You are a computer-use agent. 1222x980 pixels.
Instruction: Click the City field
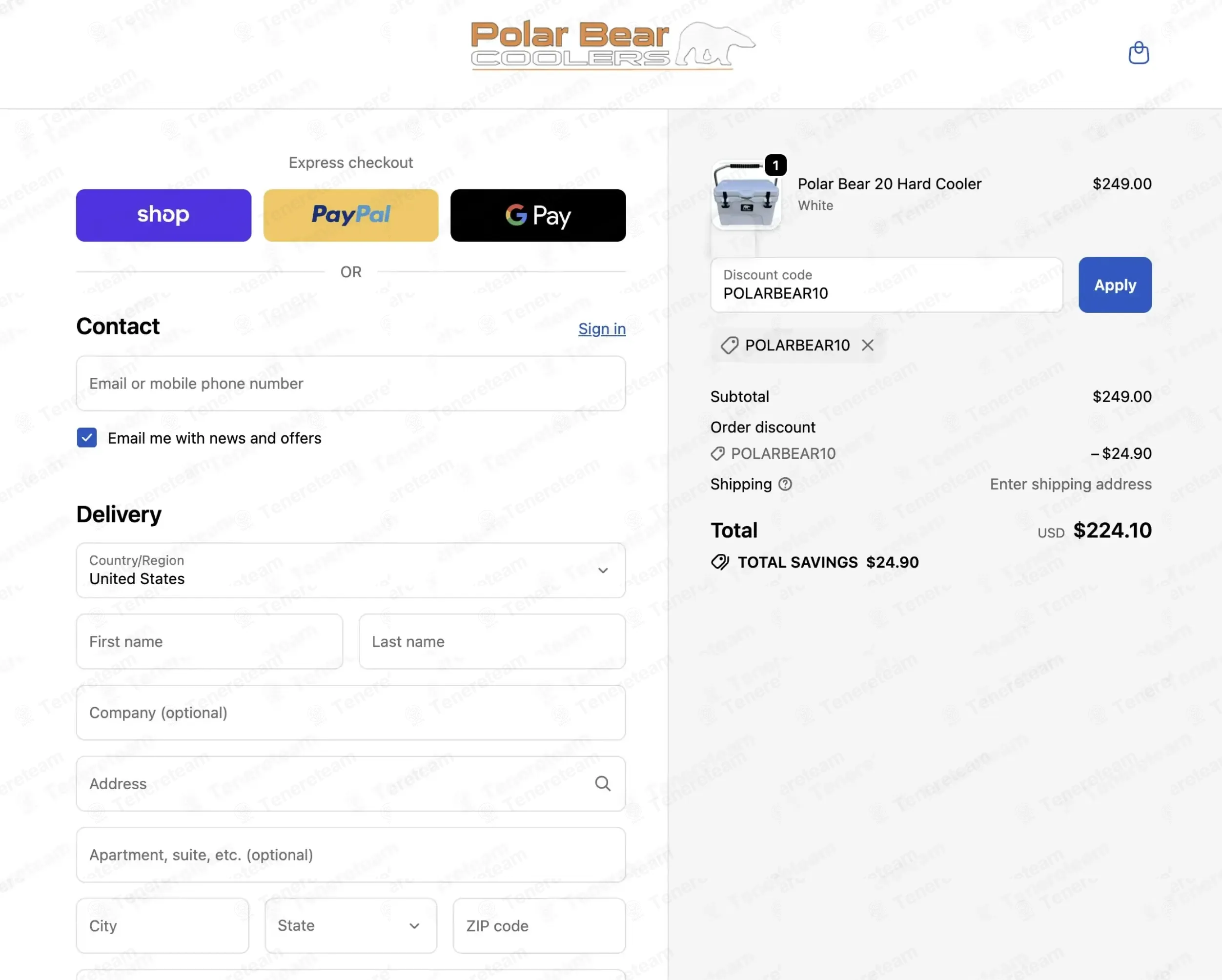163,926
